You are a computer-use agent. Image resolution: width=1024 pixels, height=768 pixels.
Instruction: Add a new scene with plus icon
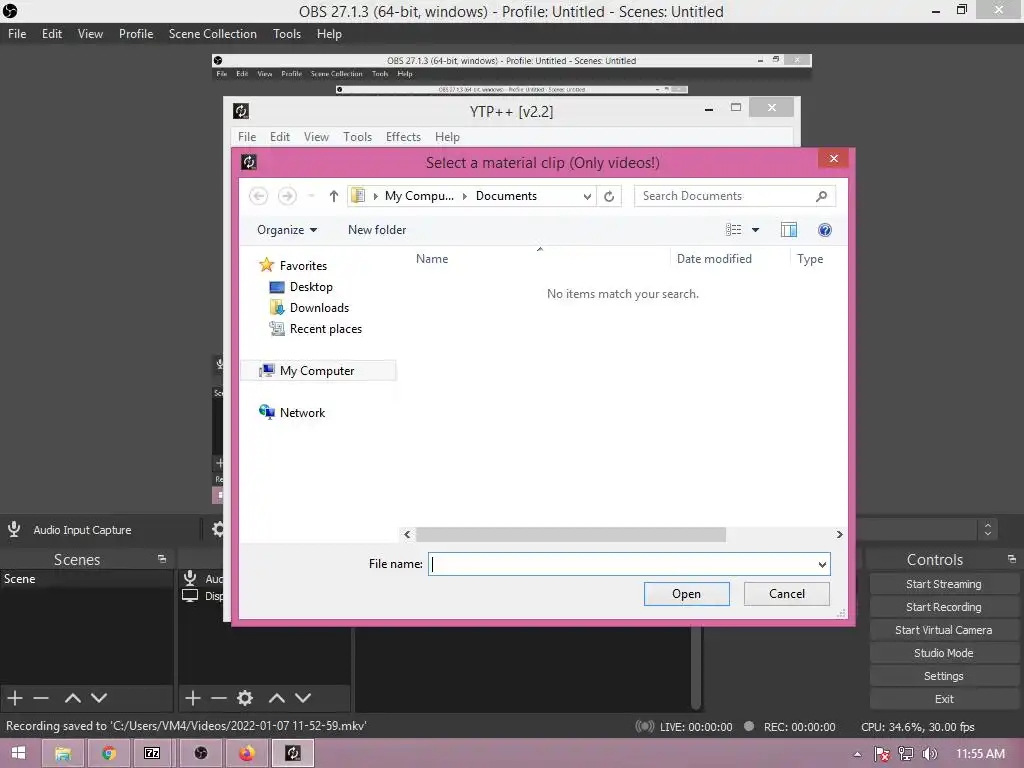pos(15,697)
